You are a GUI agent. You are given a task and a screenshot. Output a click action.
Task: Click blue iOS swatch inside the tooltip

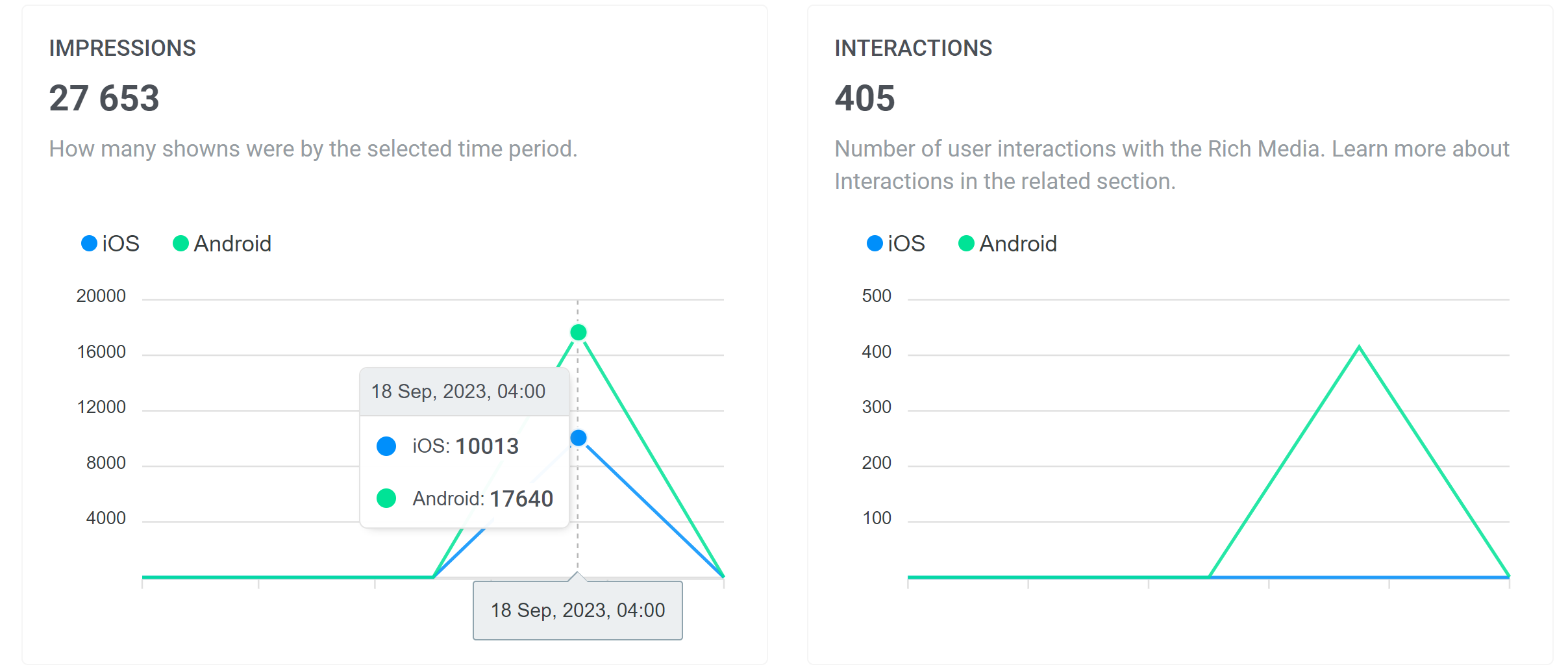[x=386, y=446]
